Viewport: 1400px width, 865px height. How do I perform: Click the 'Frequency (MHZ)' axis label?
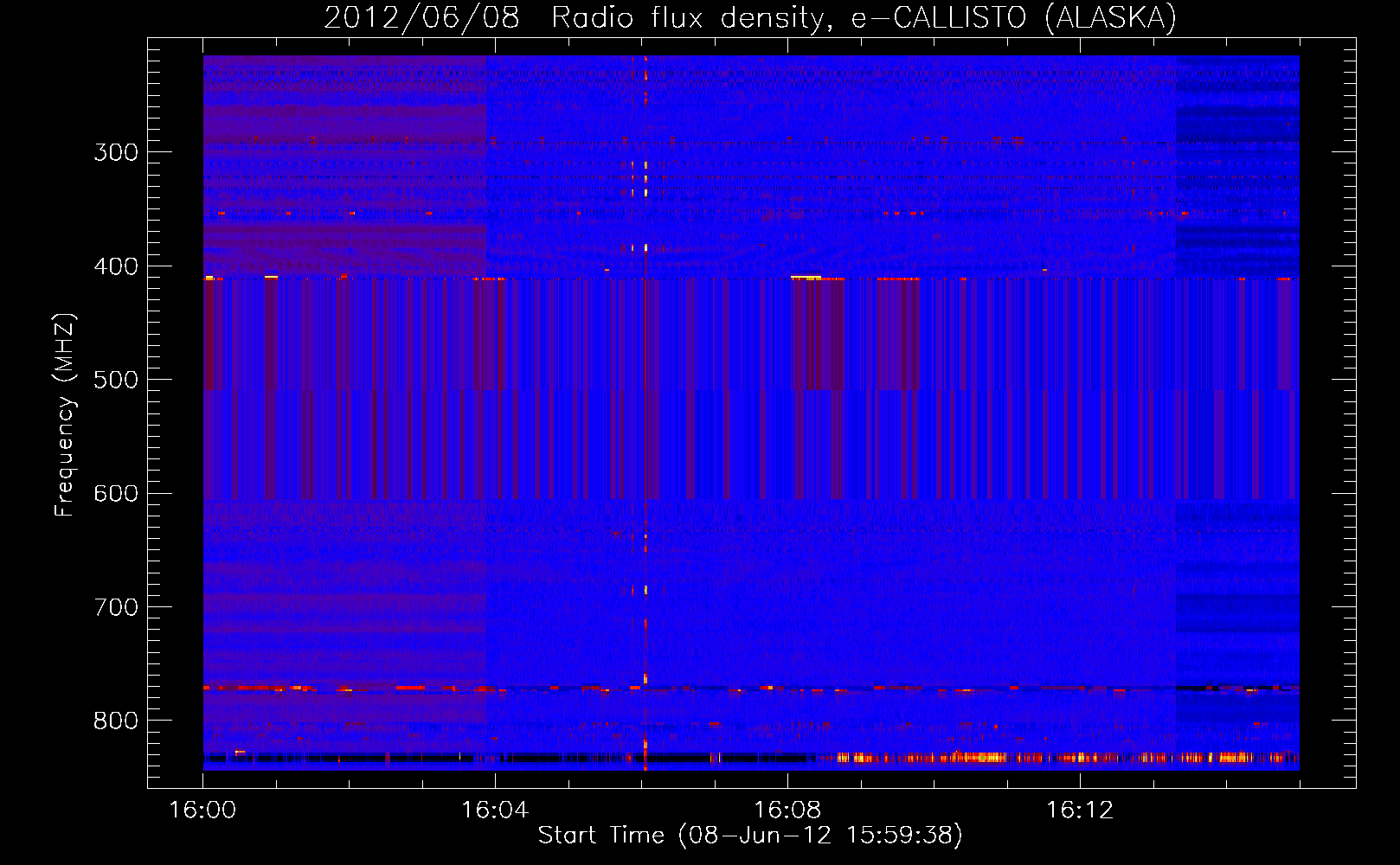coord(65,415)
